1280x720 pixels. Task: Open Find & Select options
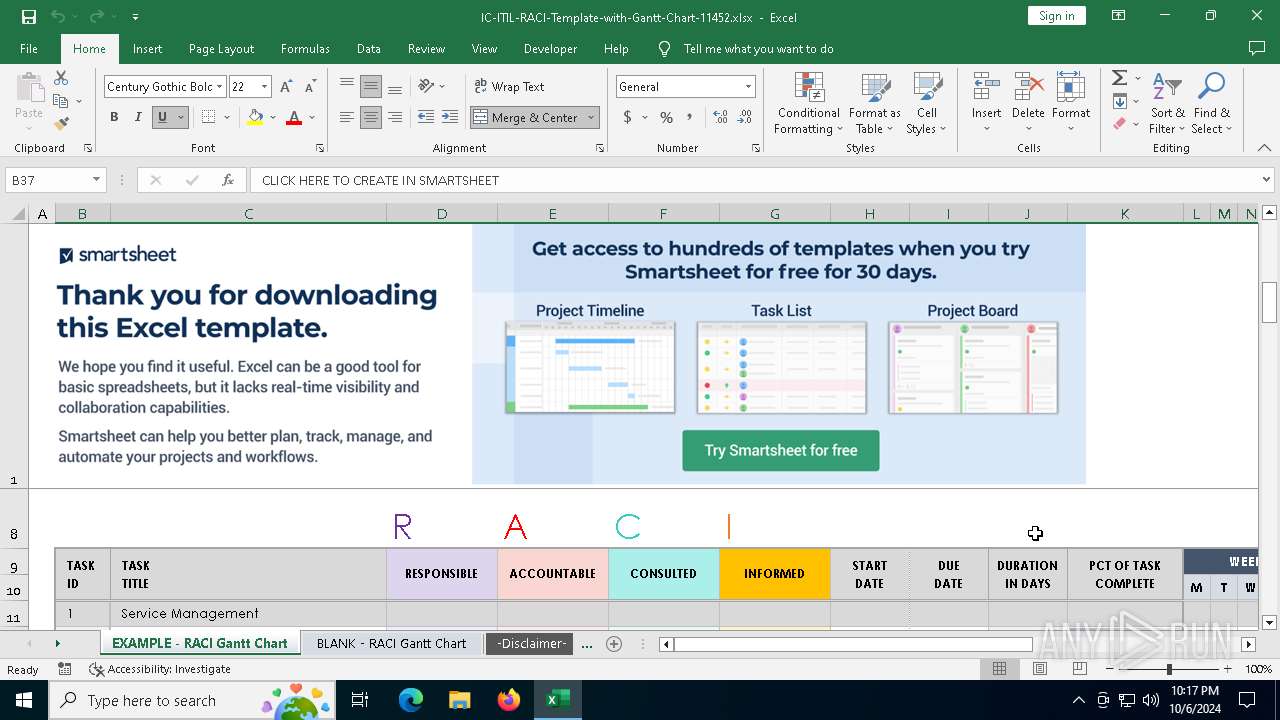pos(1211,103)
